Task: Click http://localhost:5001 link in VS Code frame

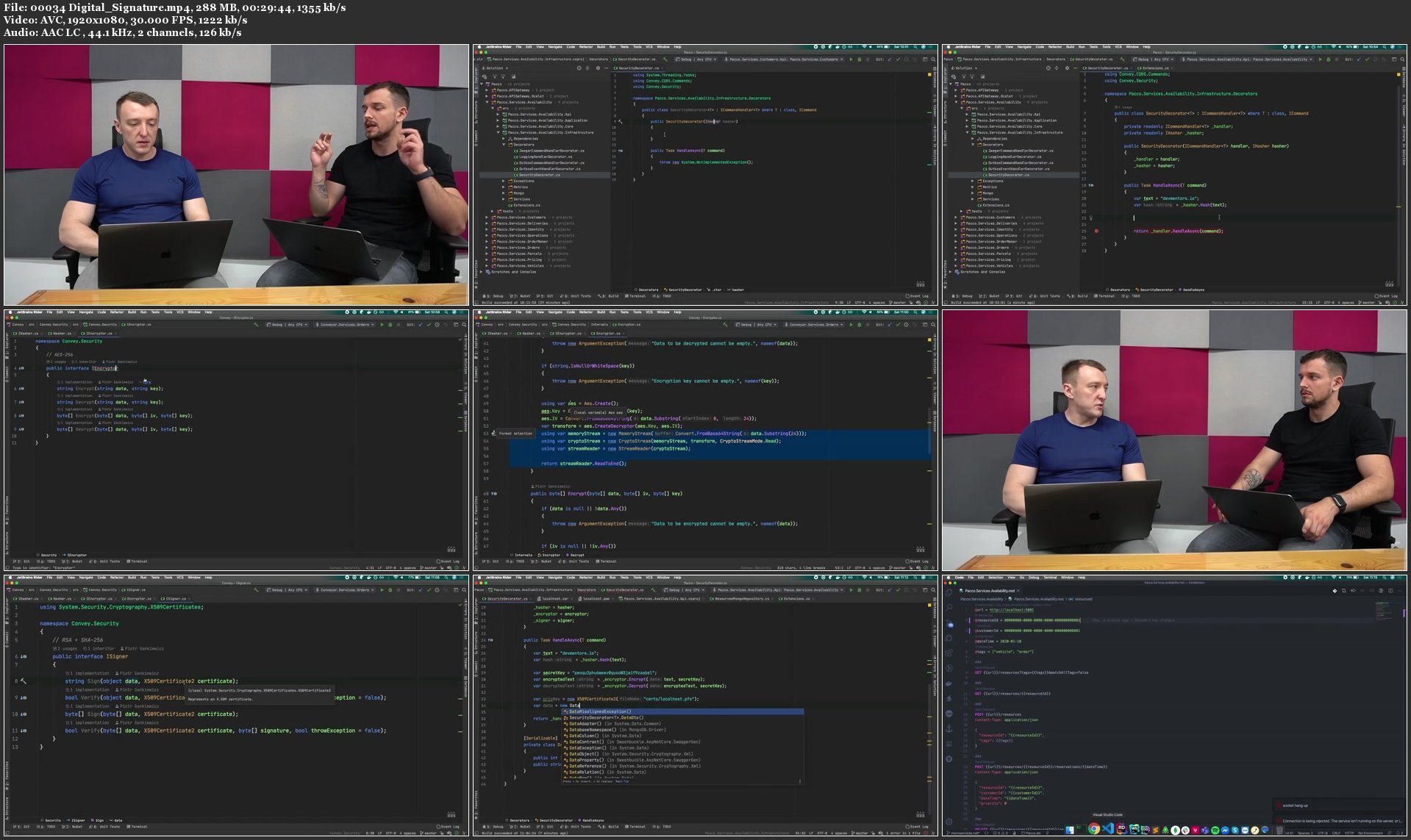Action: coord(1012,610)
